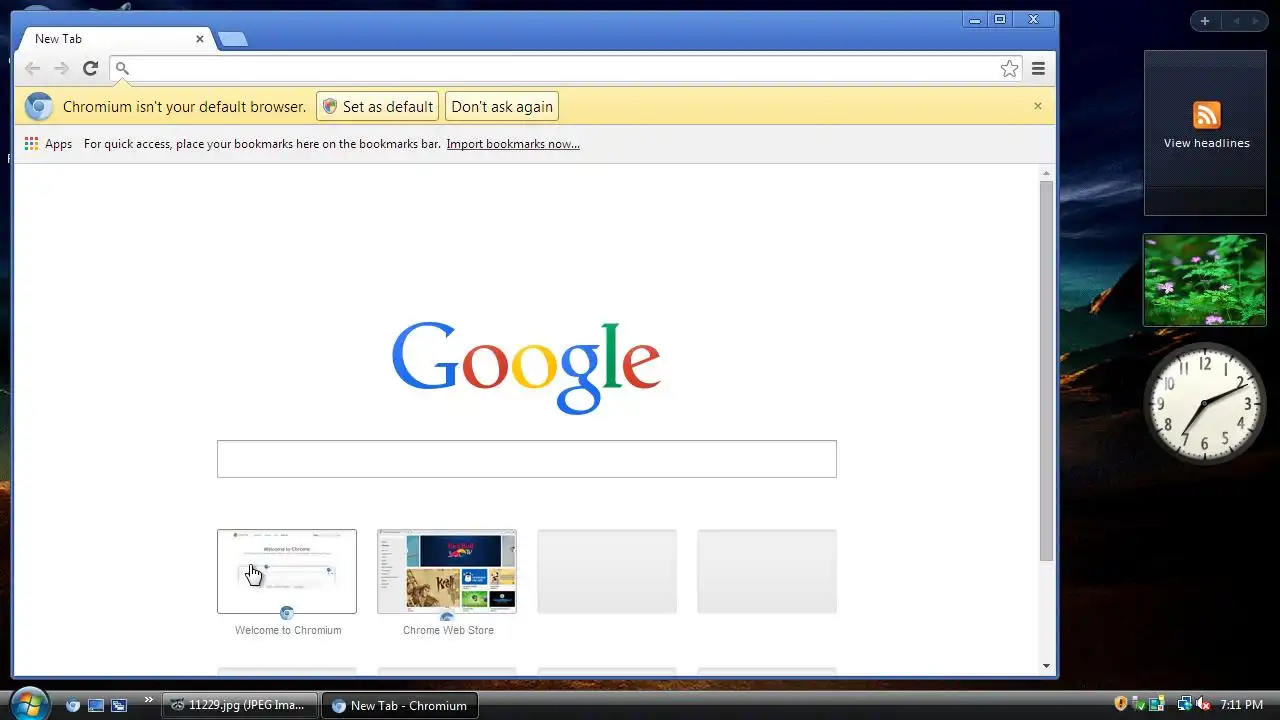Switch to New Tab - Chromium taskbar button
The width and height of the screenshot is (1280, 720).
(400, 705)
